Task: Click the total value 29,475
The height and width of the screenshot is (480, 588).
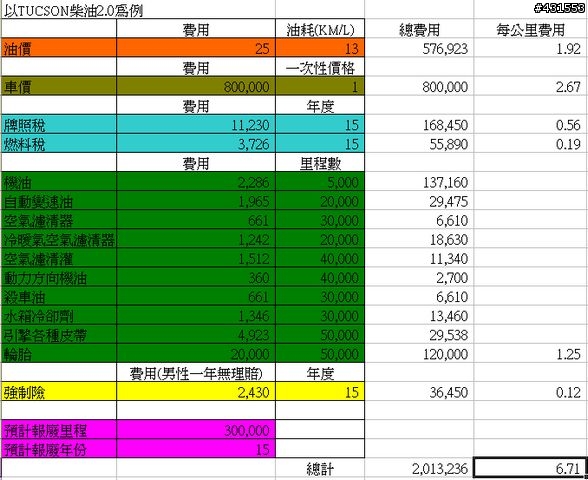Action: 419,201
